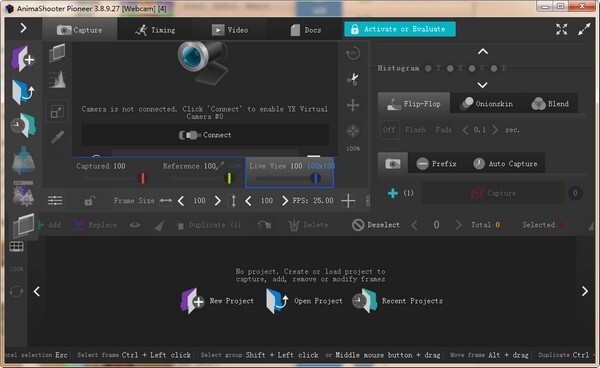This screenshot has width=600, height=368.
Task: Toggle Auto Capture mode
Action: (x=505, y=164)
